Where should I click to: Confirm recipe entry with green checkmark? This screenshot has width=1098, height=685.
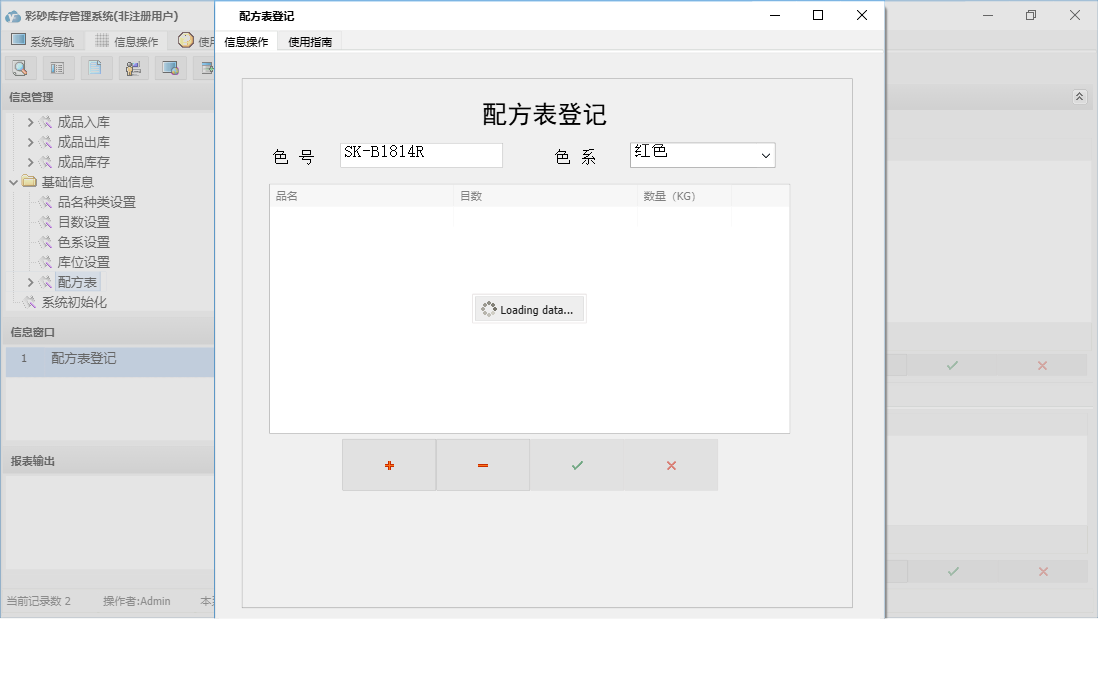[576, 464]
